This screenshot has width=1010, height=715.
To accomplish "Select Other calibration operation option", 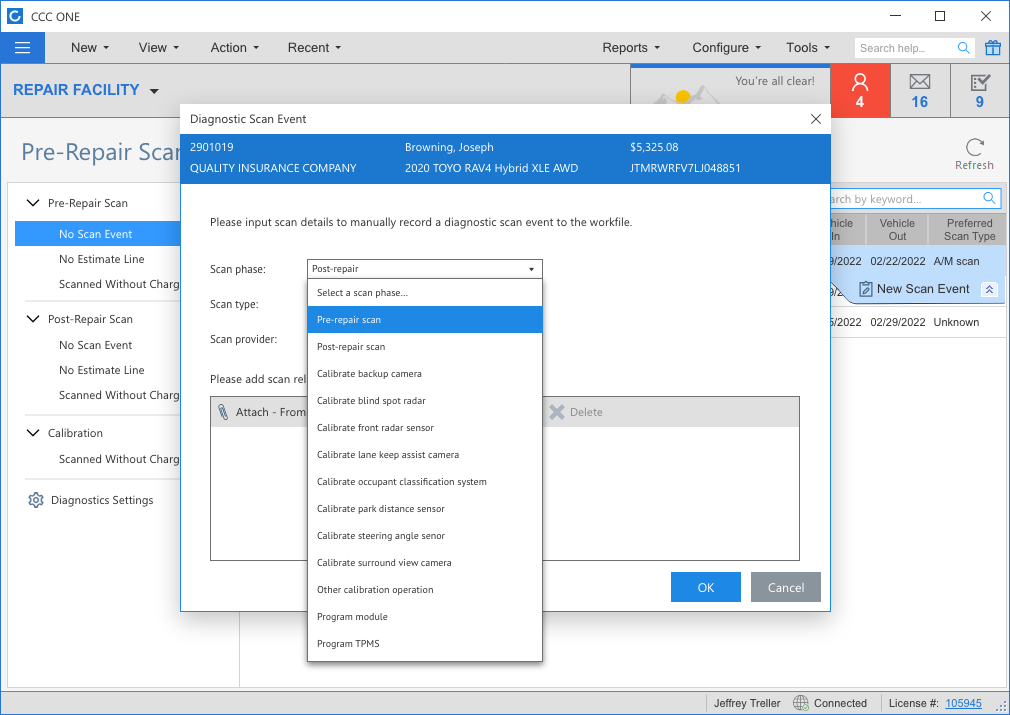I will 424,590.
